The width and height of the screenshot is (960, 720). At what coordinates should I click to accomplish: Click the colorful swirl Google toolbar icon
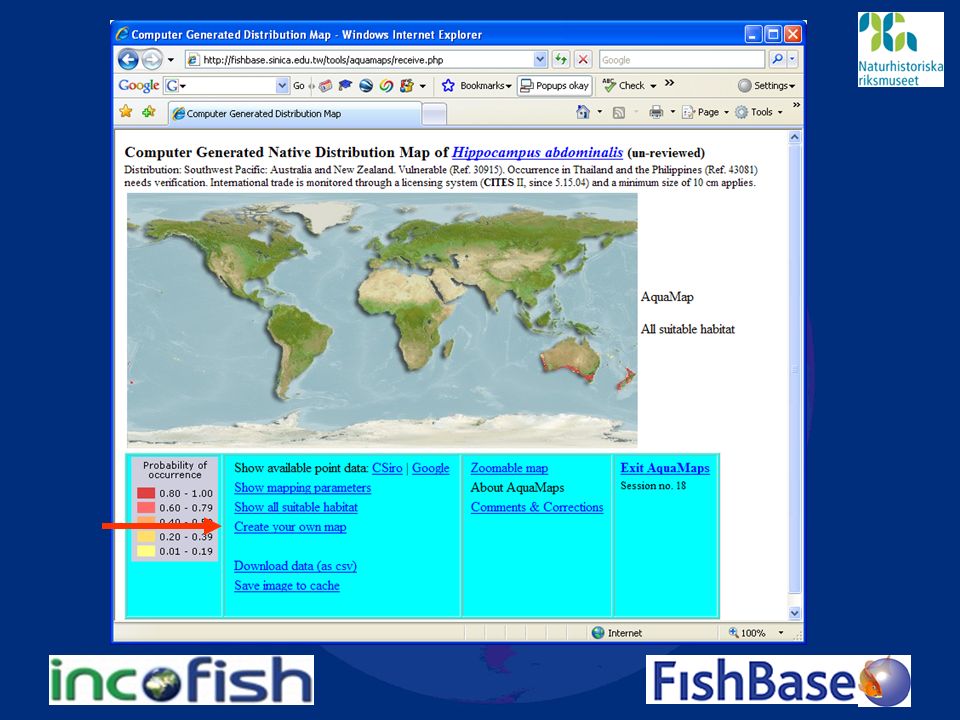click(x=386, y=86)
